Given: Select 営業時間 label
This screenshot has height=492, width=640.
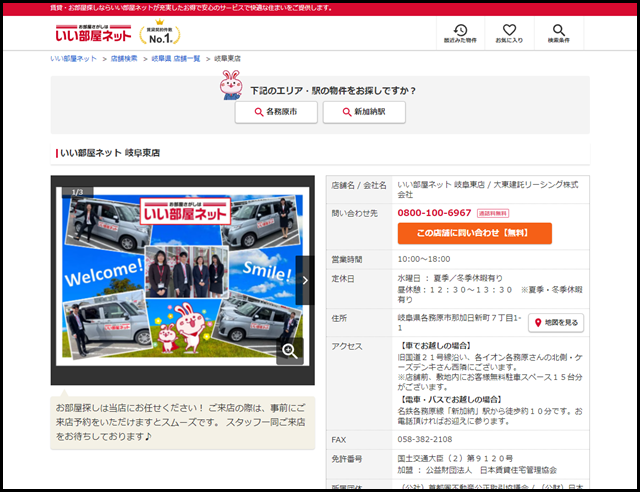Looking at the screenshot, I should (x=347, y=260).
